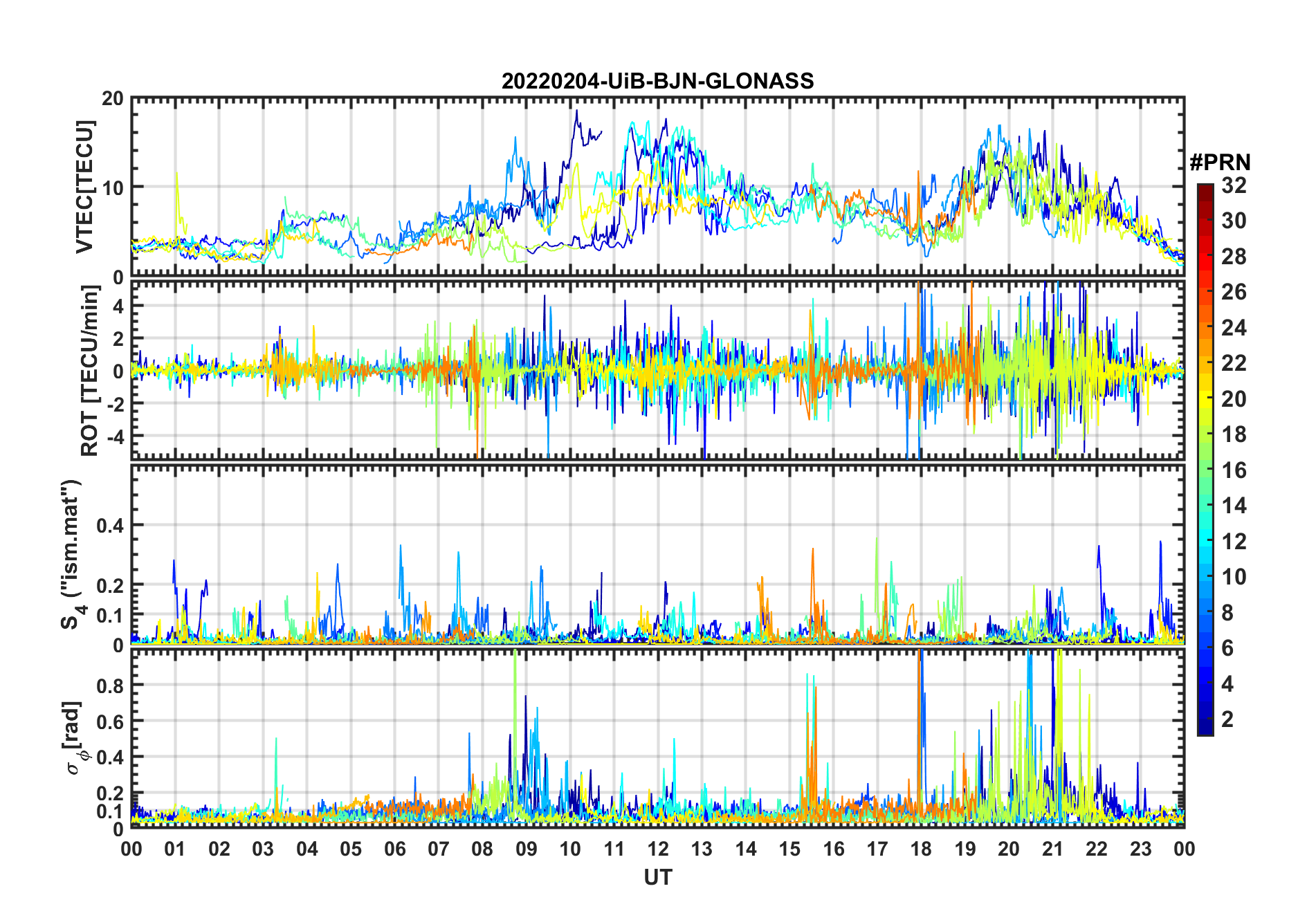The image size is (1316, 920).
Task: Click UT axis tick label 11
Action: [614, 849]
